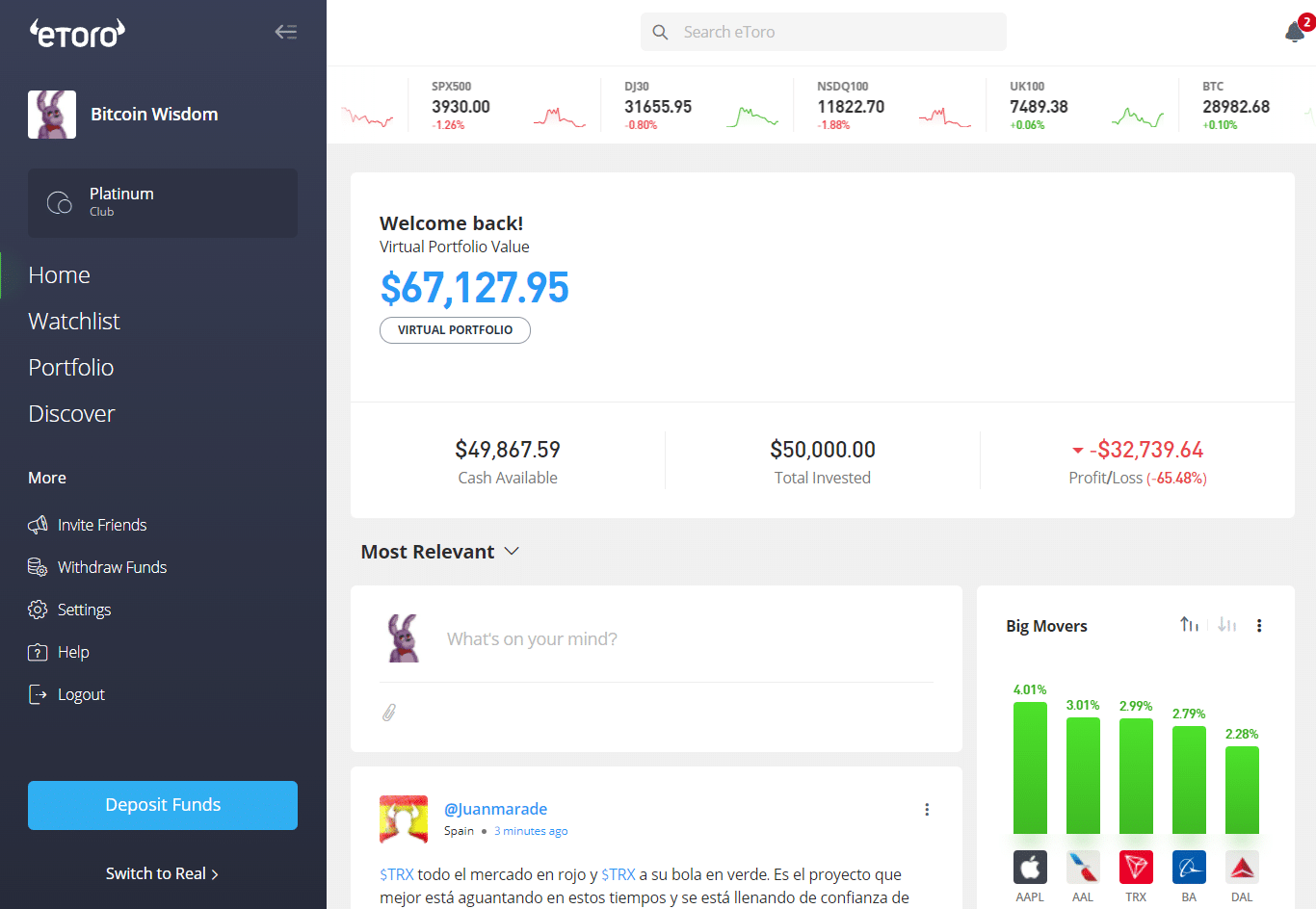Go to Watchlist in sidebar
The width and height of the screenshot is (1316, 909).
(74, 322)
